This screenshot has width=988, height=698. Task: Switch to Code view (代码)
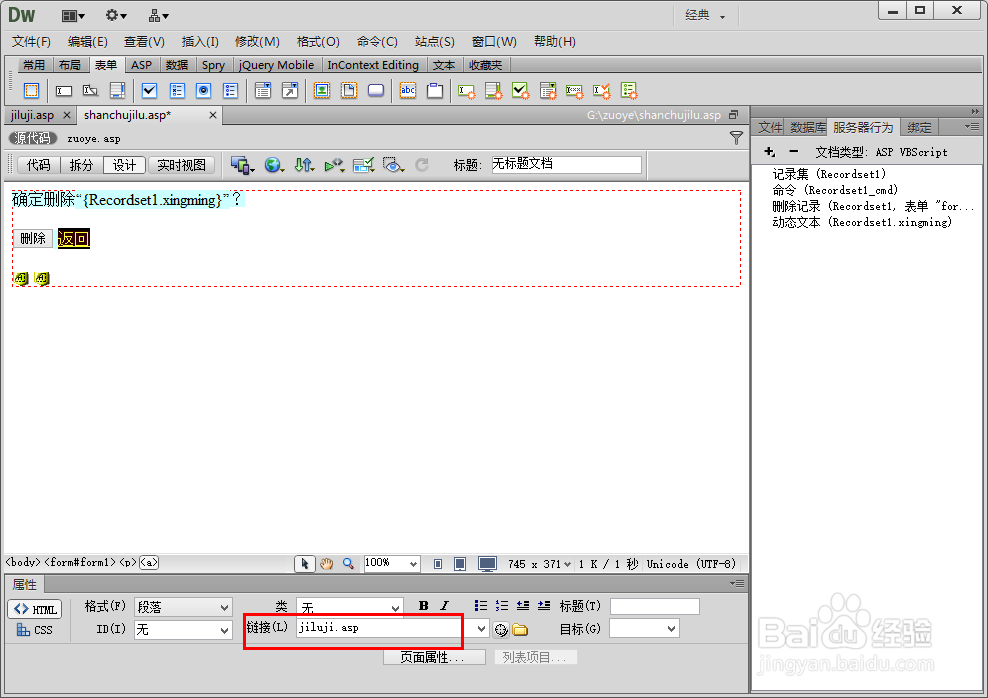click(38, 165)
